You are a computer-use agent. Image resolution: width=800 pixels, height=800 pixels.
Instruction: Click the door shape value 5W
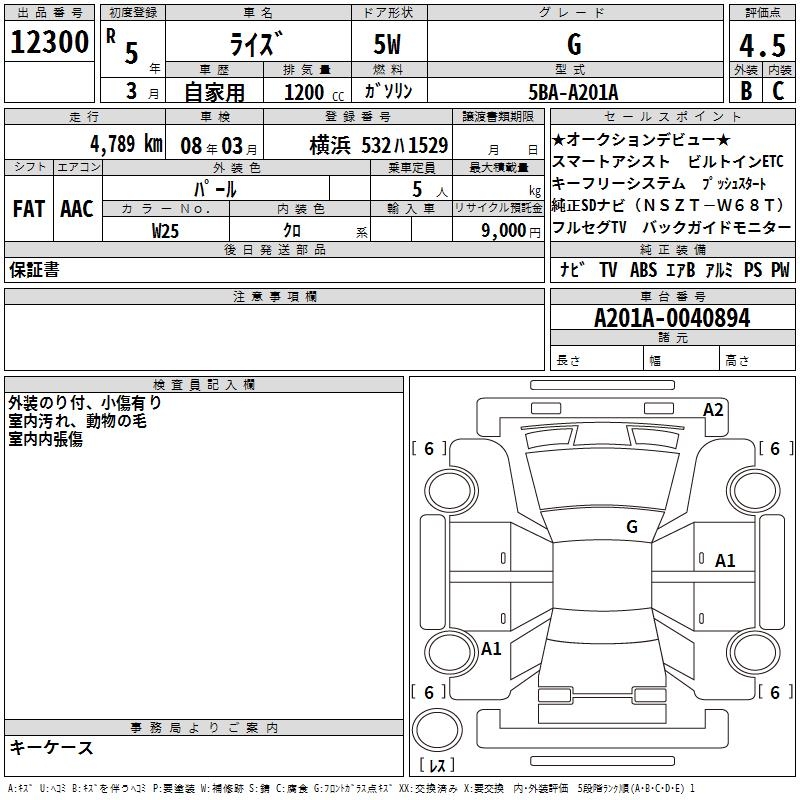[387, 44]
